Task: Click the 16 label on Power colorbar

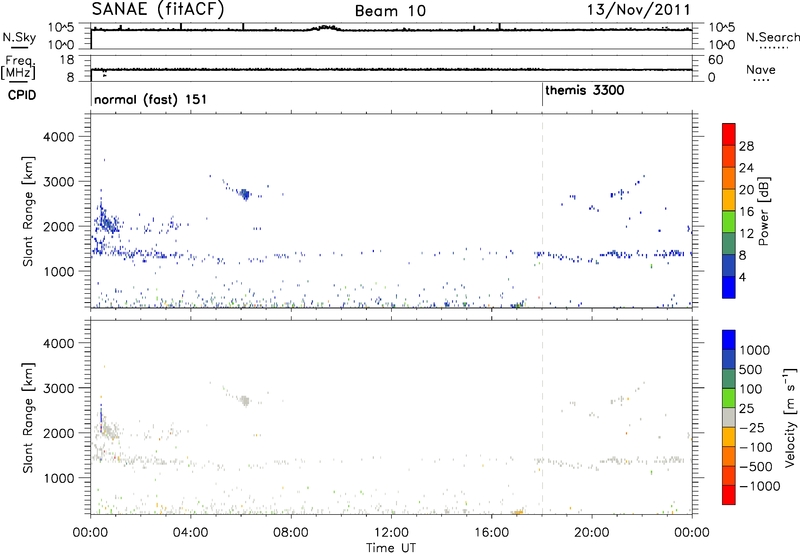Action: [x=746, y=212]
